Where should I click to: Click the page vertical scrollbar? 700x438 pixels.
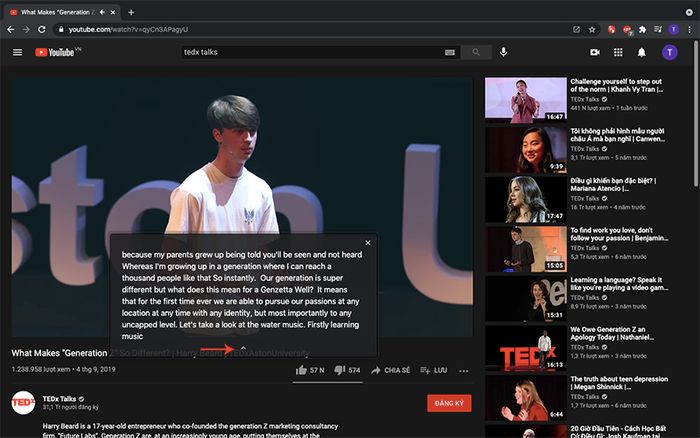pyautogui.click(x=696, y=113)
